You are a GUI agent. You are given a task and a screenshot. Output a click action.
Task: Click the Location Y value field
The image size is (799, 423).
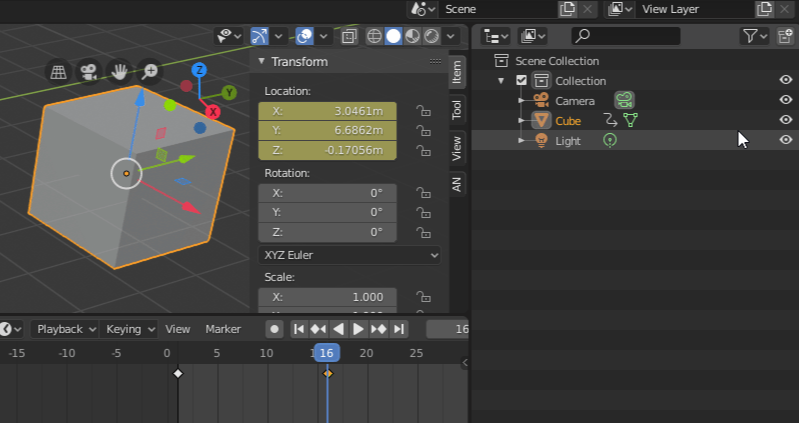[327, 130]
